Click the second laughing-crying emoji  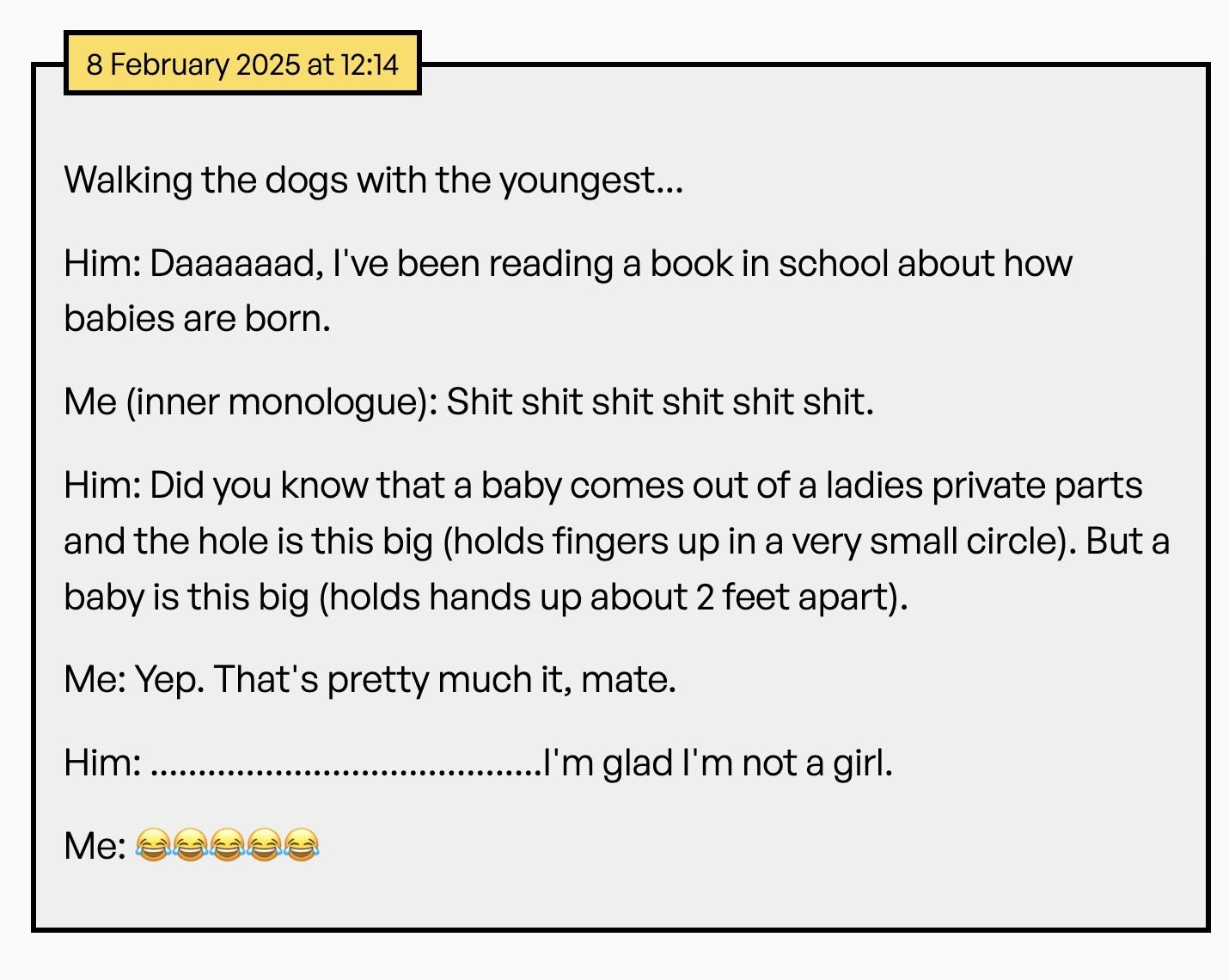coord(191,845)
